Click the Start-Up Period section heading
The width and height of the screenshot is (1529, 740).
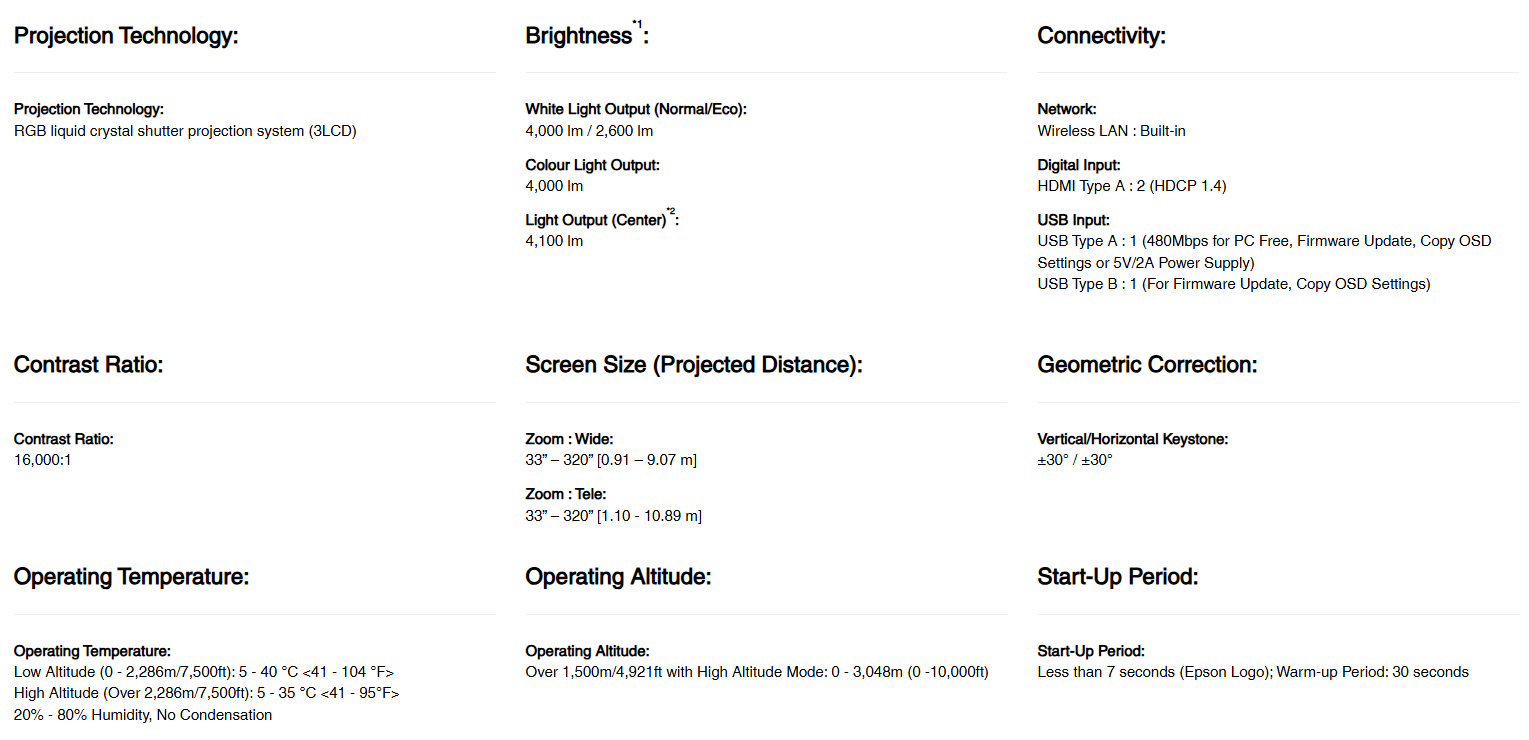[x=1117, y=577]
